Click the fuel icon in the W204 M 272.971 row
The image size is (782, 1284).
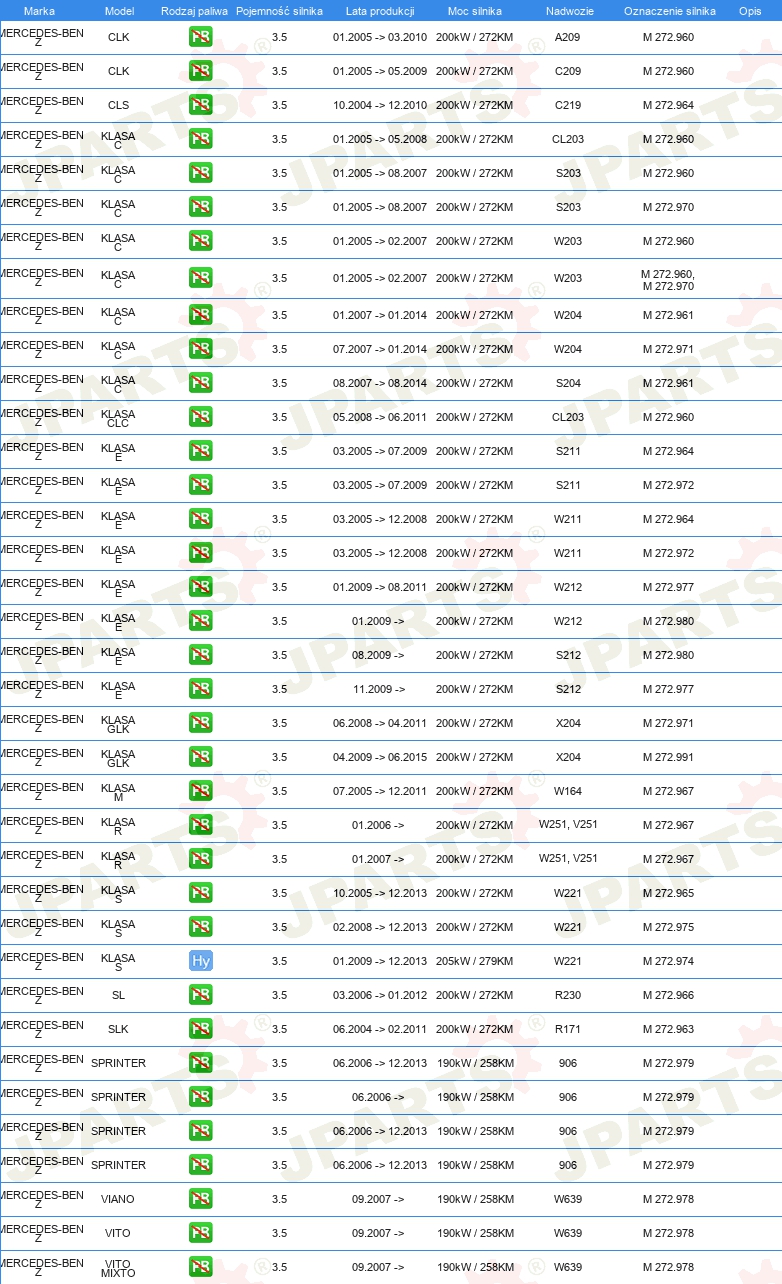(x=200, y=349)
